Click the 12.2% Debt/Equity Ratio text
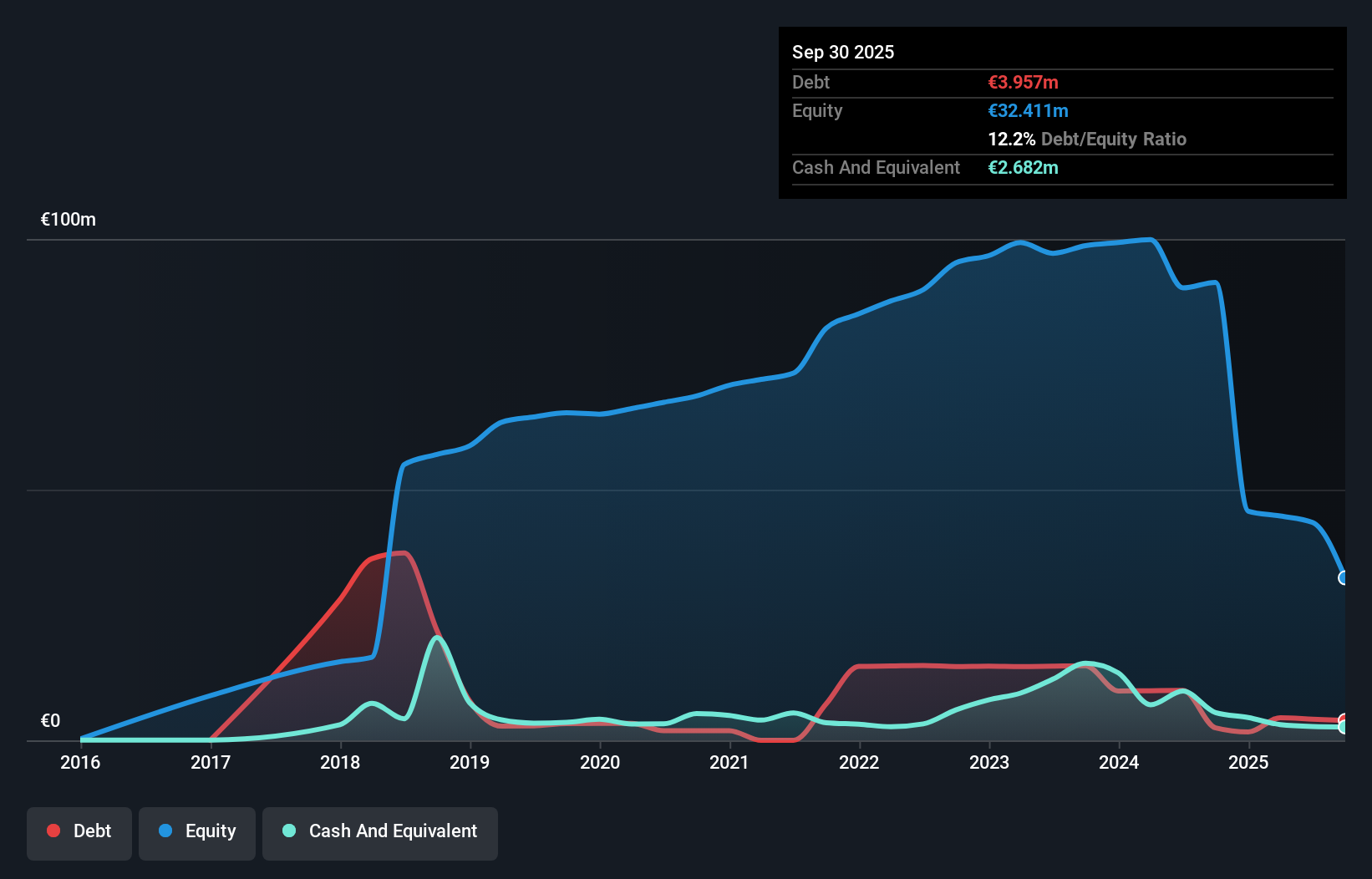This screenshot has height=879, width=1372. coord(1087,139)
